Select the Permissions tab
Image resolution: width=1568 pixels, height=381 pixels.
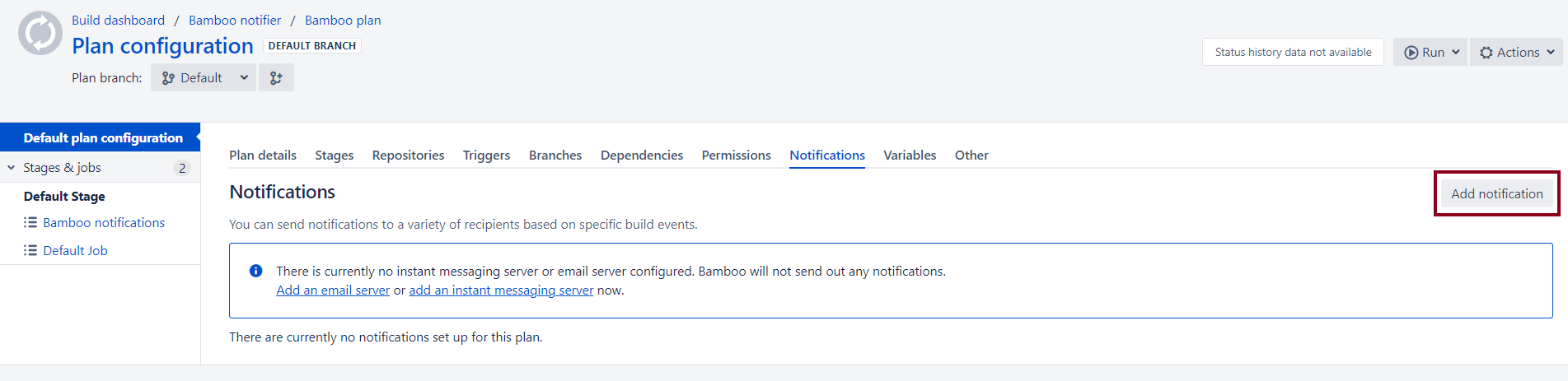[x=736, y=155]
